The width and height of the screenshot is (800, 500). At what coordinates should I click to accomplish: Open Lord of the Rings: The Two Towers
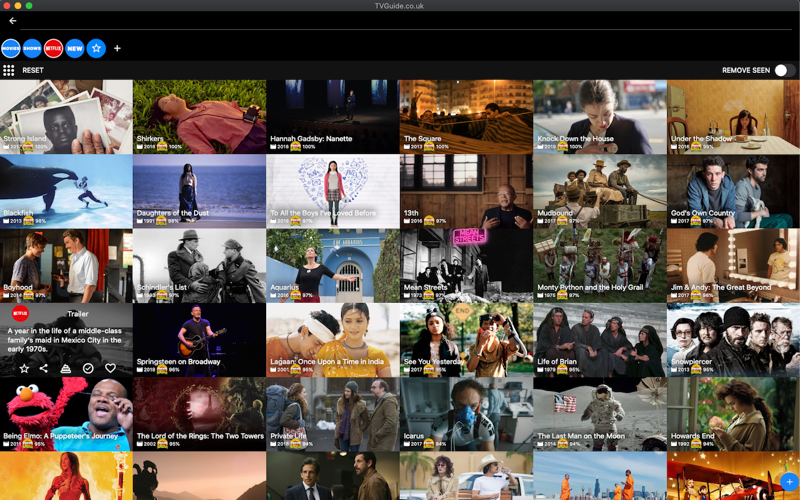(x=199, y=414)
